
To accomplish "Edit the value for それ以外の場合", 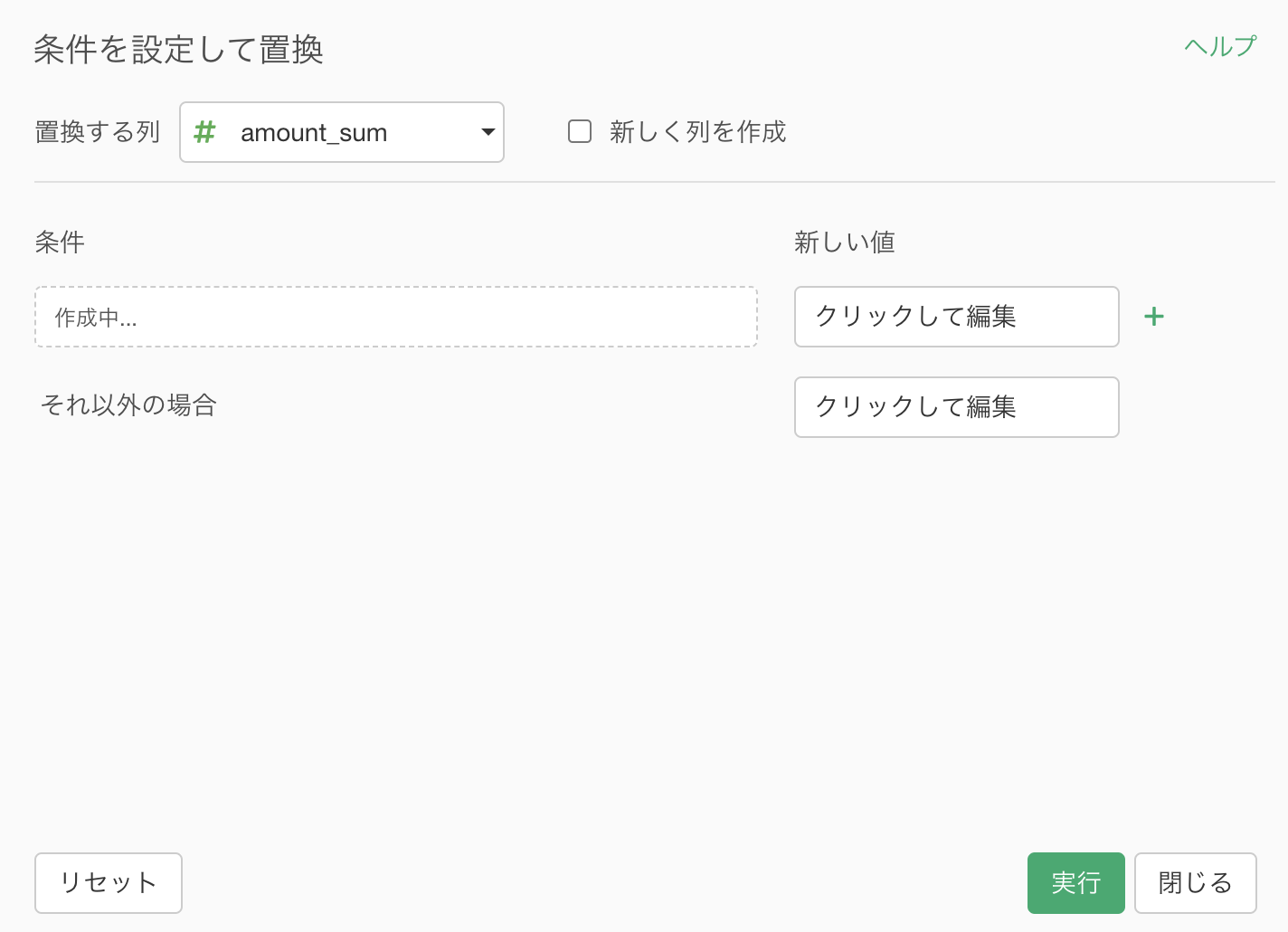I will point(957,407).
